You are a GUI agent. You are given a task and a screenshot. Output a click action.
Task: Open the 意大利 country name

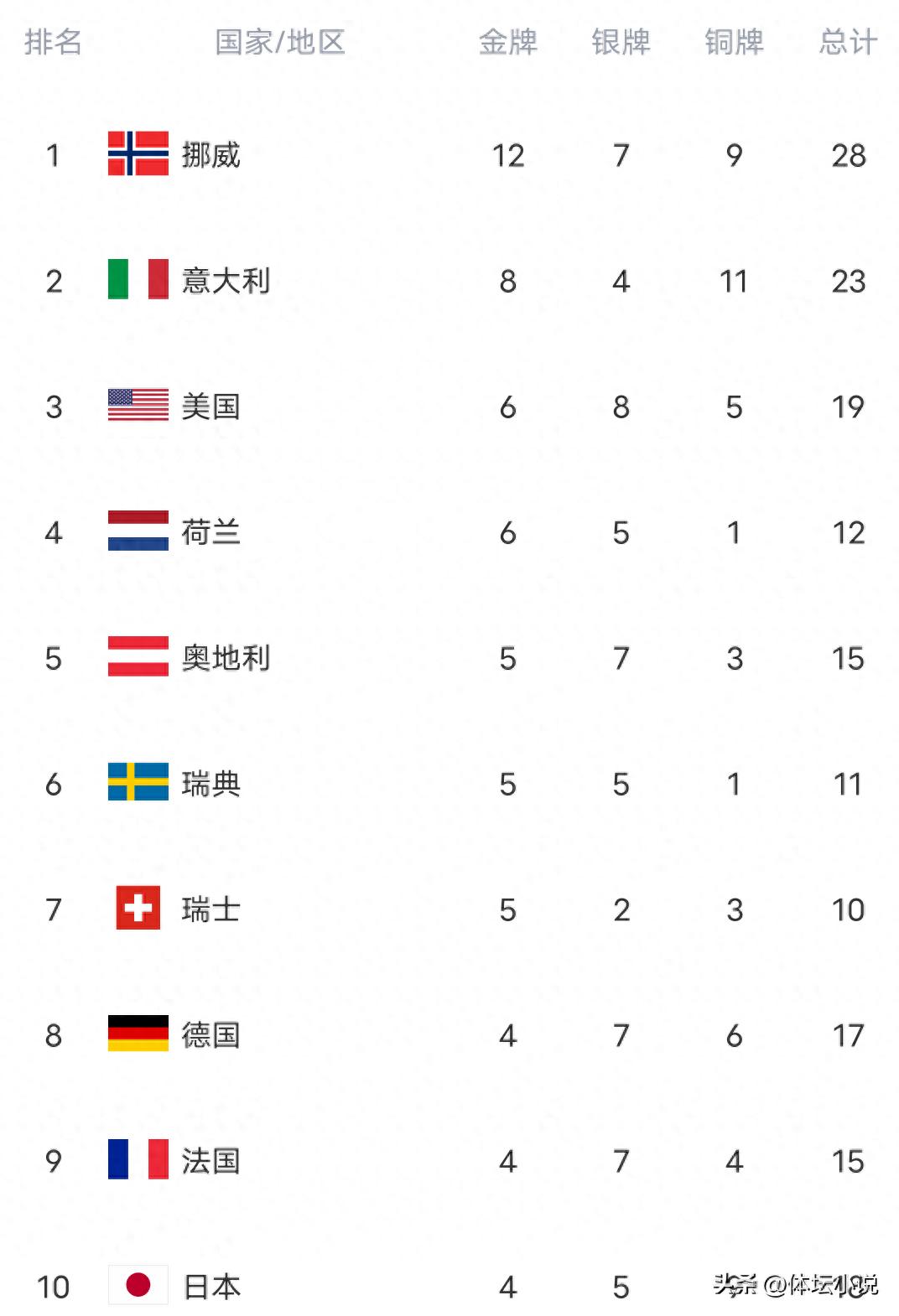(226, 281)
